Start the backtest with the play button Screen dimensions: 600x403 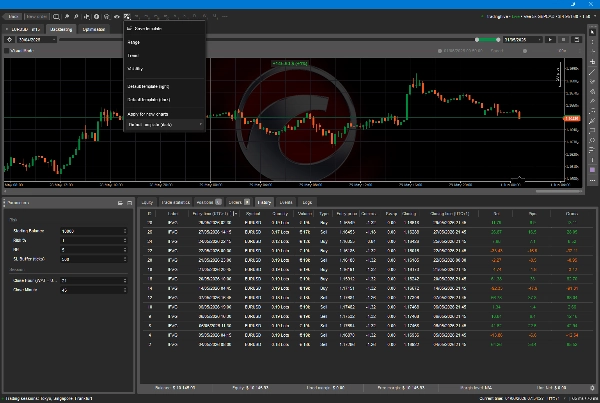550,39
